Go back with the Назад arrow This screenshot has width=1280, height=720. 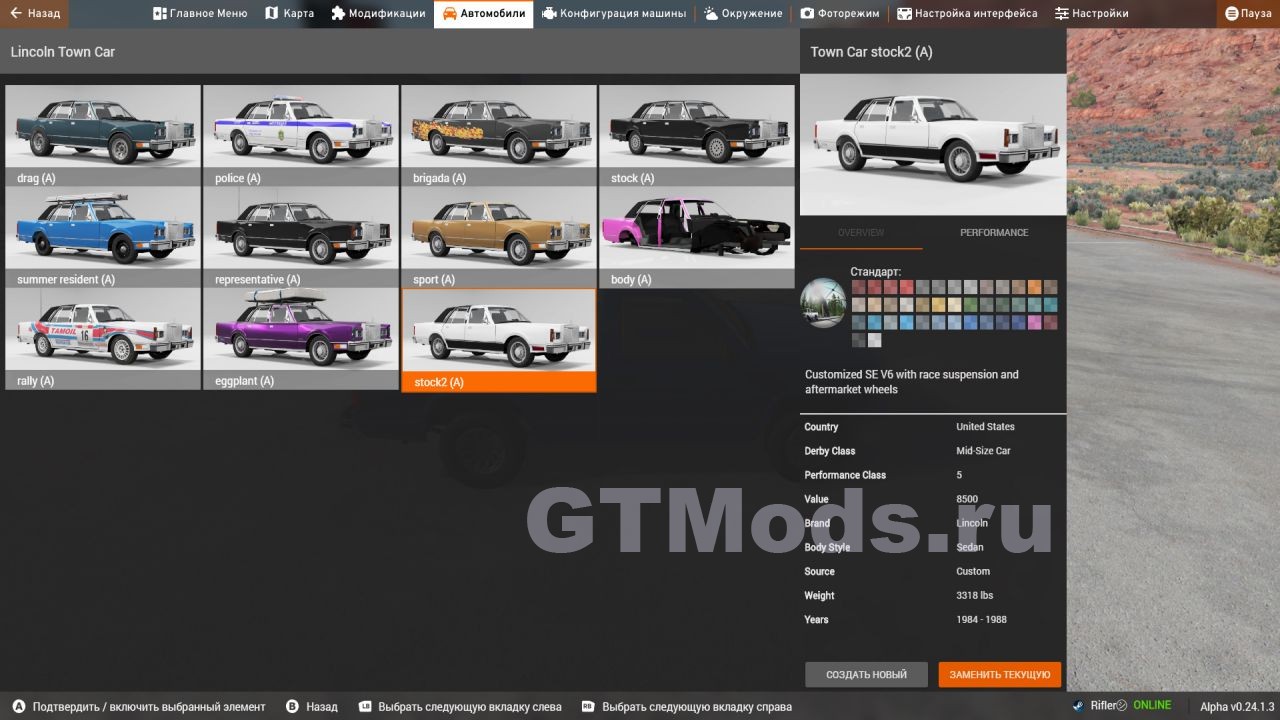[x=35, y=13]
